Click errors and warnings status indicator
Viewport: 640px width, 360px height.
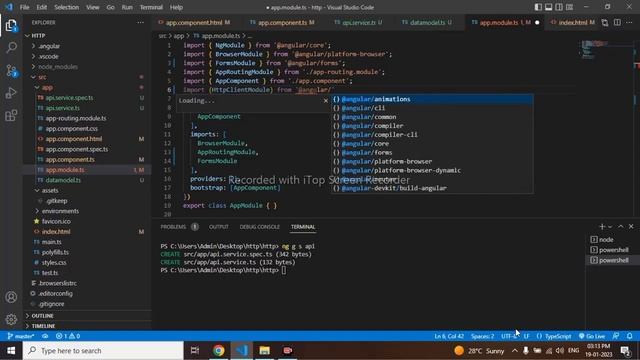point(68,336)
